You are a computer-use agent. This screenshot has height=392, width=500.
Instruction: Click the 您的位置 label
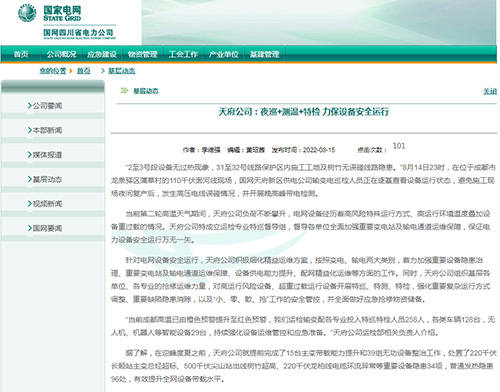coord(53,71)
